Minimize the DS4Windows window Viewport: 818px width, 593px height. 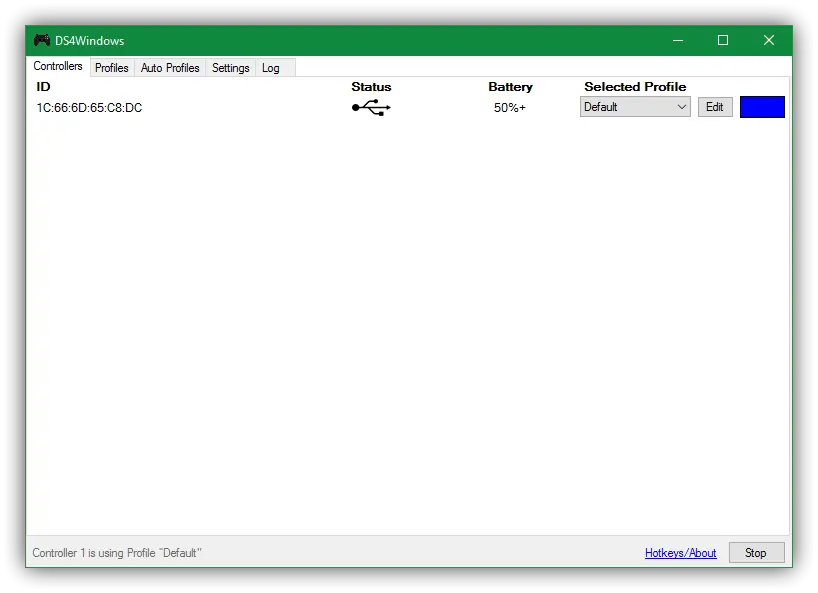click(x=678, y=40)
